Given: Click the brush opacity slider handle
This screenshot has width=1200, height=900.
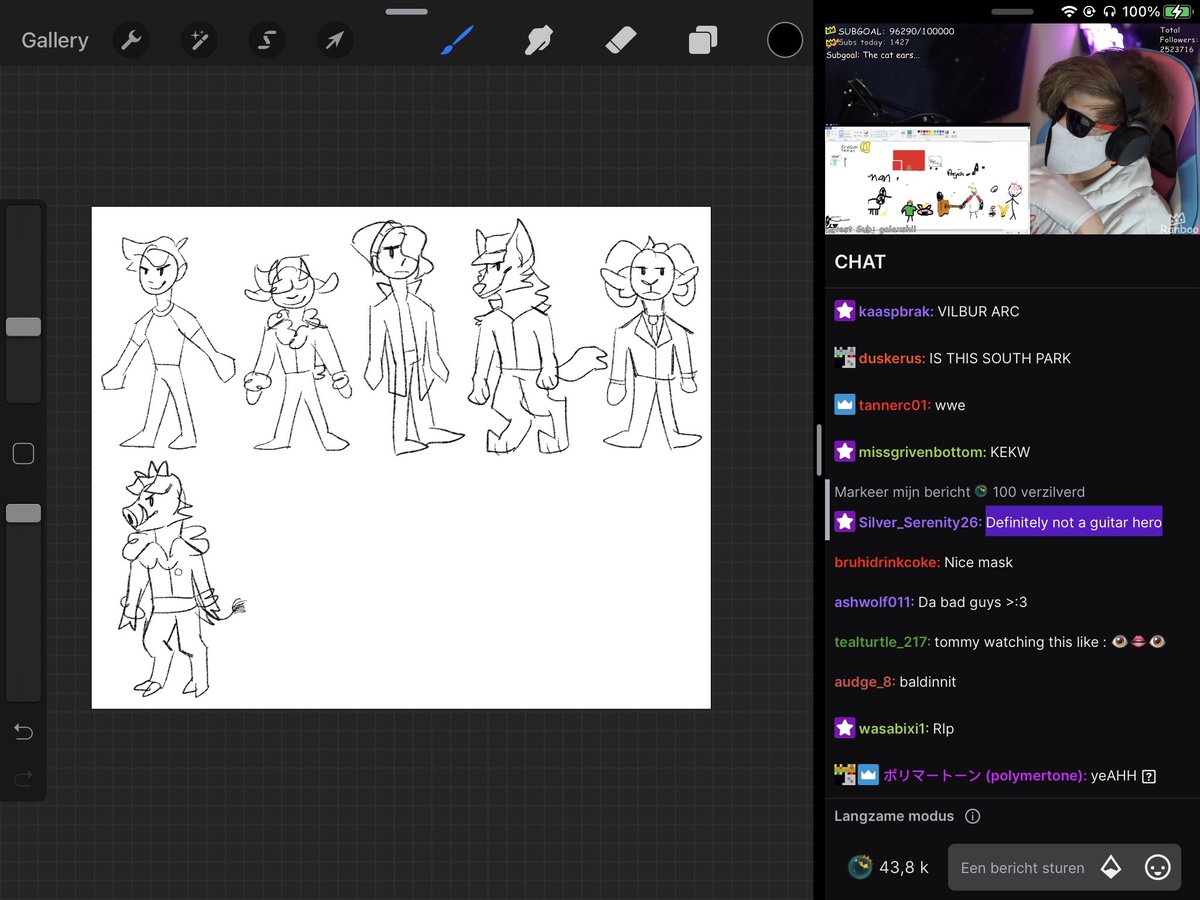Looking at the screenshot, I should [x=23, y=513].
